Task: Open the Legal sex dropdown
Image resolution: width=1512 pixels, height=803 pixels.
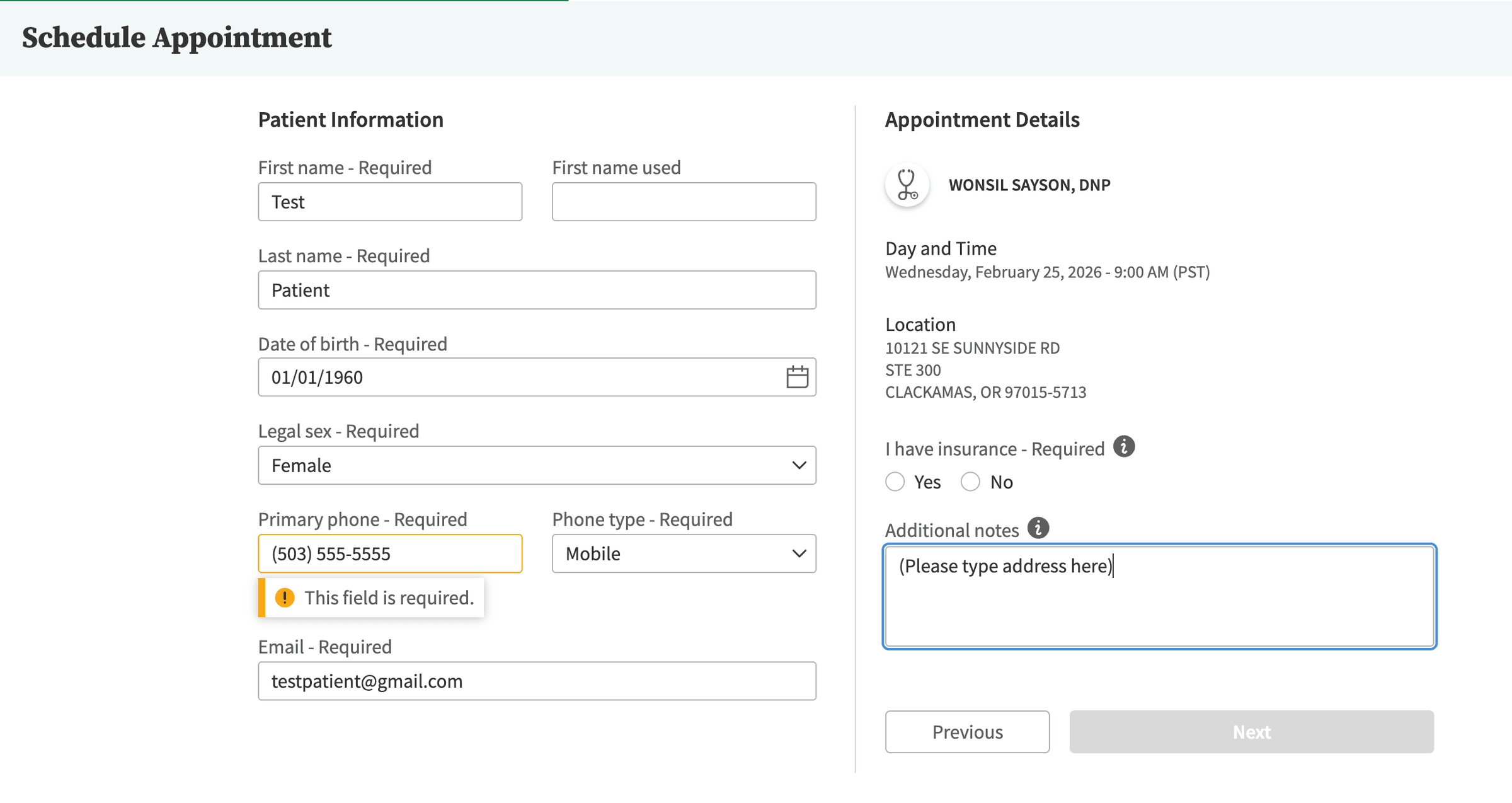Action: (x=536, y=465)
